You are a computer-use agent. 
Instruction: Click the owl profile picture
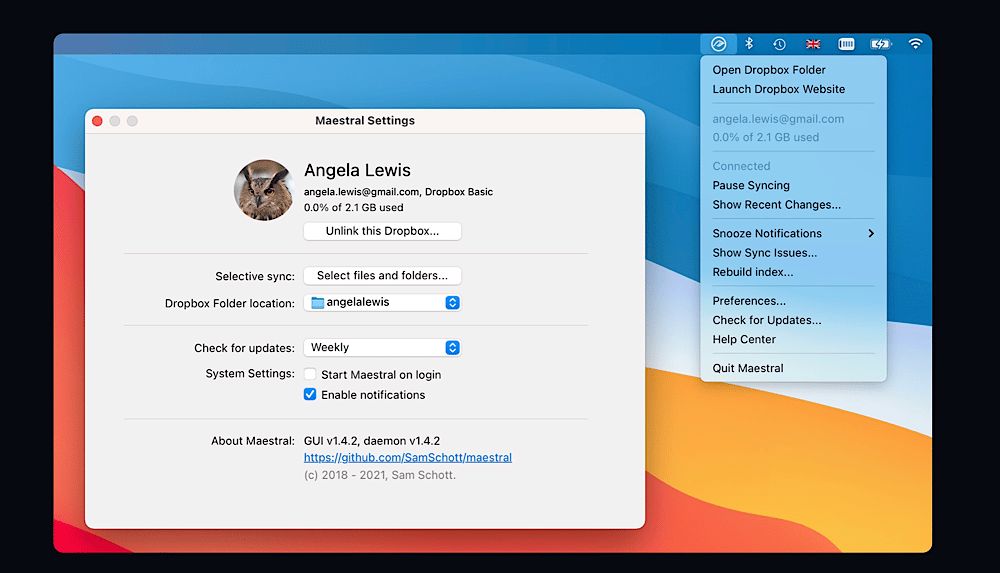pyautogui.click(x=263, y=190)
